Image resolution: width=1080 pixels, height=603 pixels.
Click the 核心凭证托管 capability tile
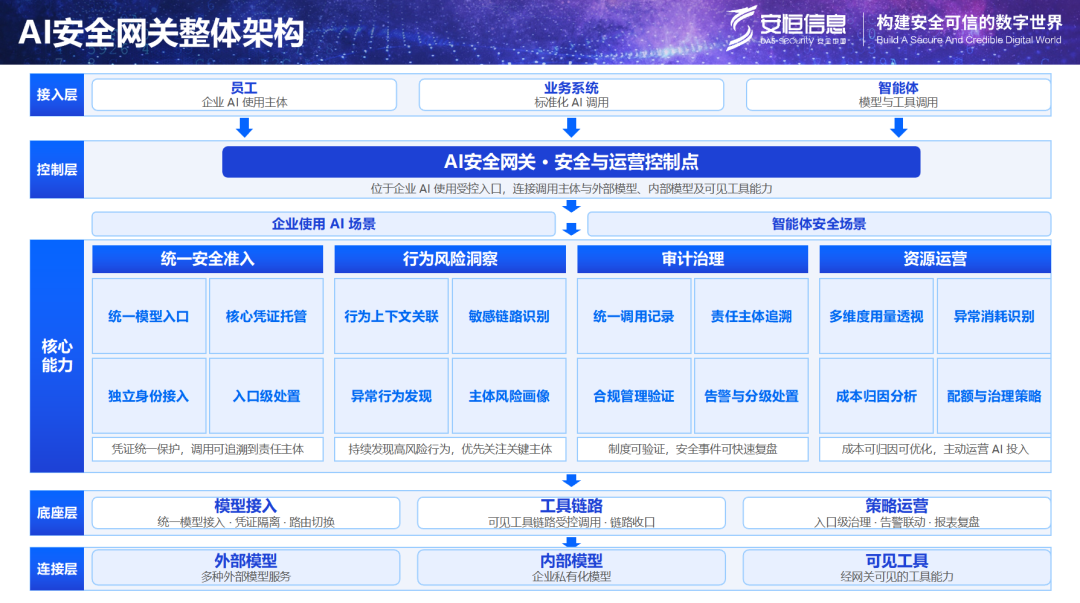[267, 316]
